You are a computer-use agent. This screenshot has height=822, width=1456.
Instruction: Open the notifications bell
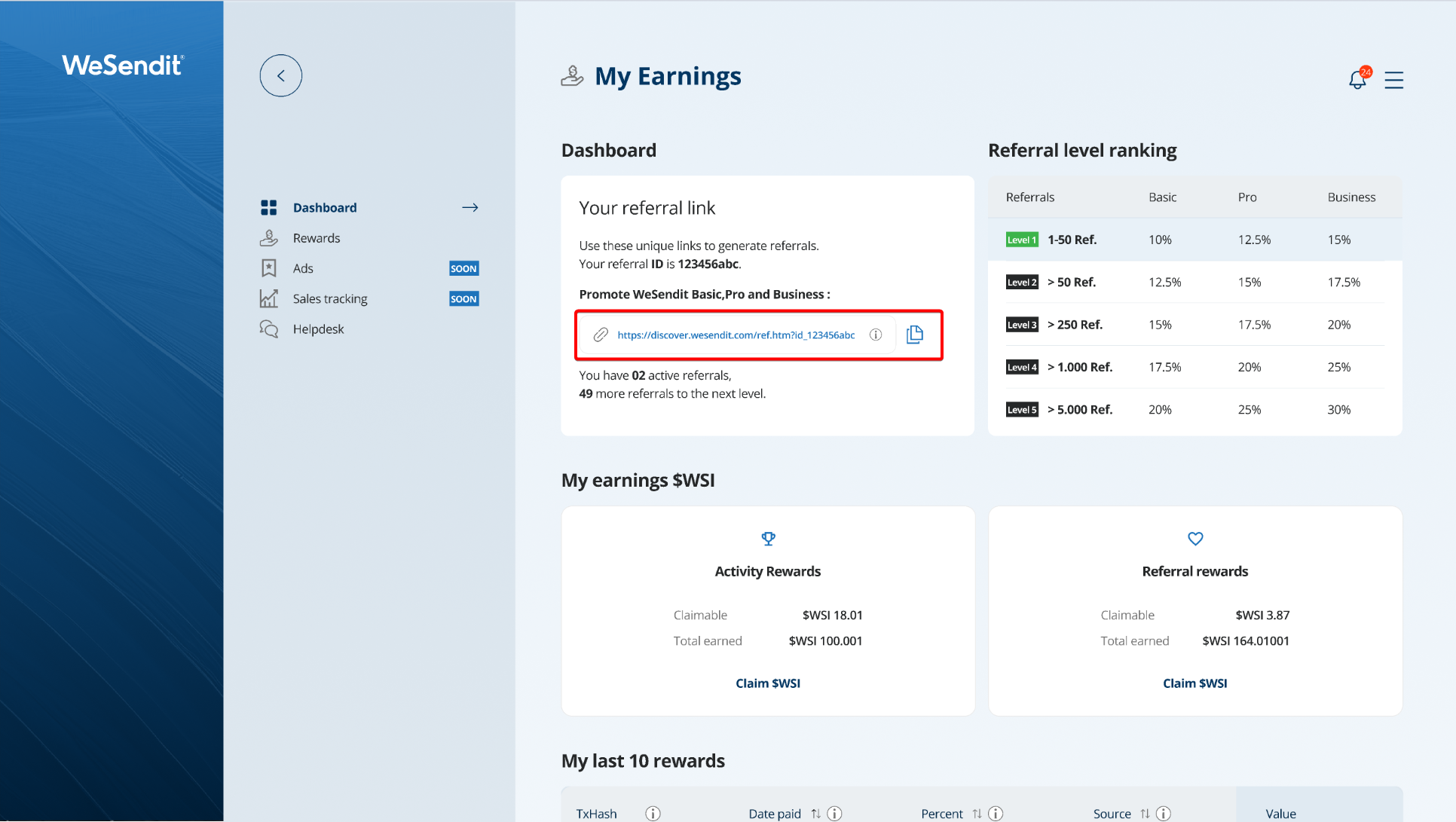click(x=1358, y=79)
